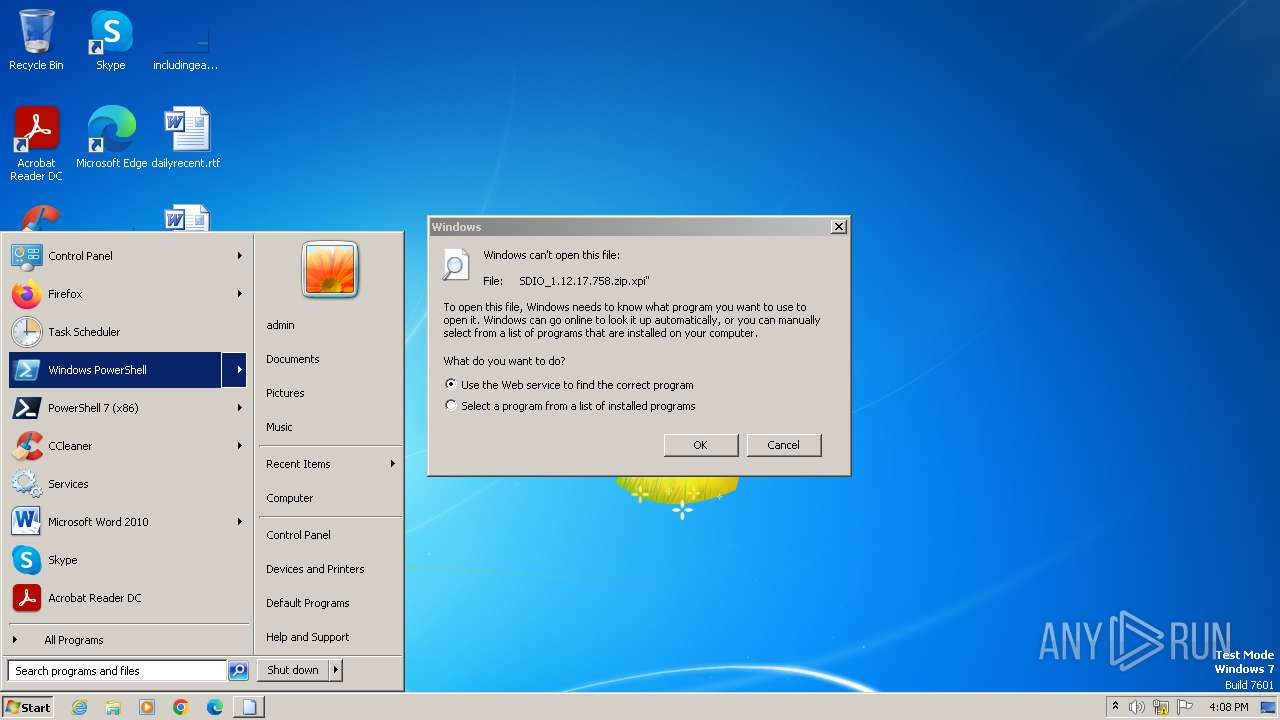Open dailyrecent.rtf on the desktop
The image size is (1280, 720).
(x=186, y=138)
